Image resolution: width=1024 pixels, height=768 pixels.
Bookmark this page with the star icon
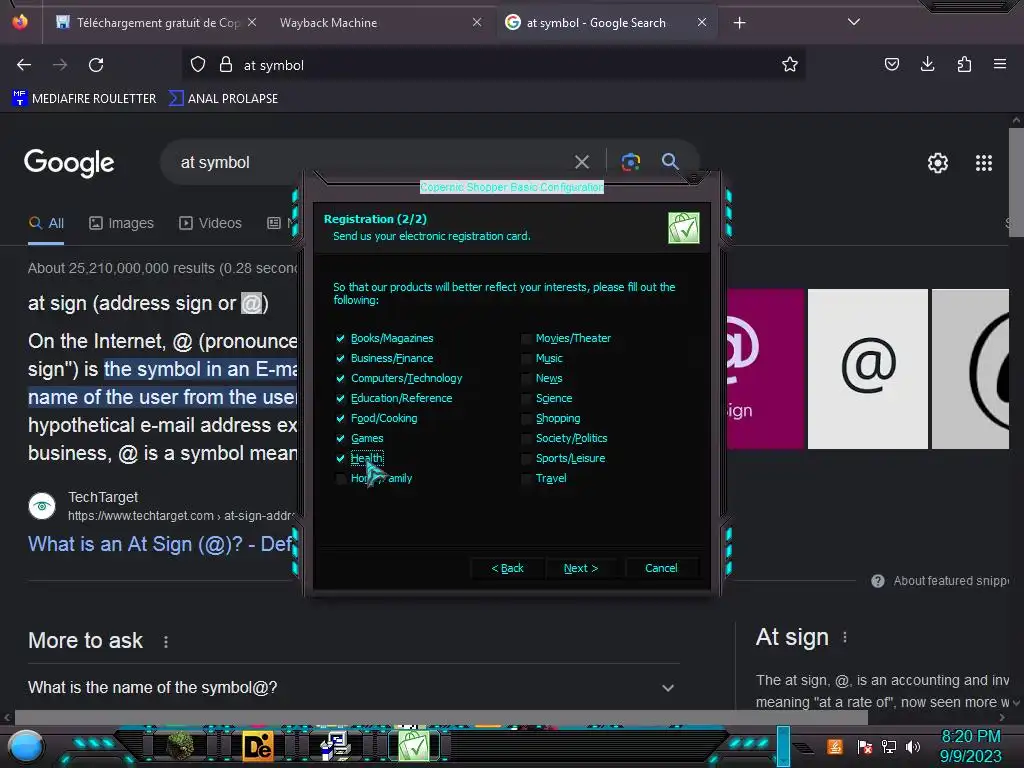tap(790, 65)
